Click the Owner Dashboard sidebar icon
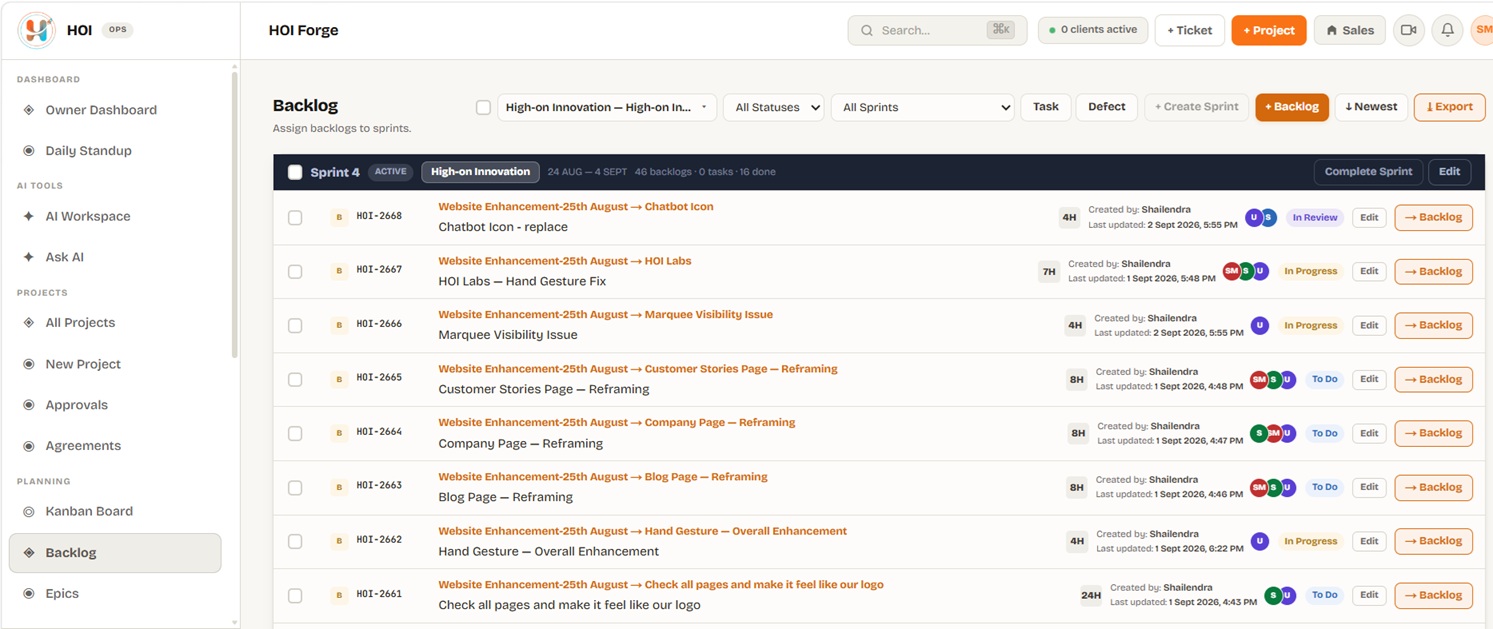This screenshot has width=1493, height=629. coord(29,110)
